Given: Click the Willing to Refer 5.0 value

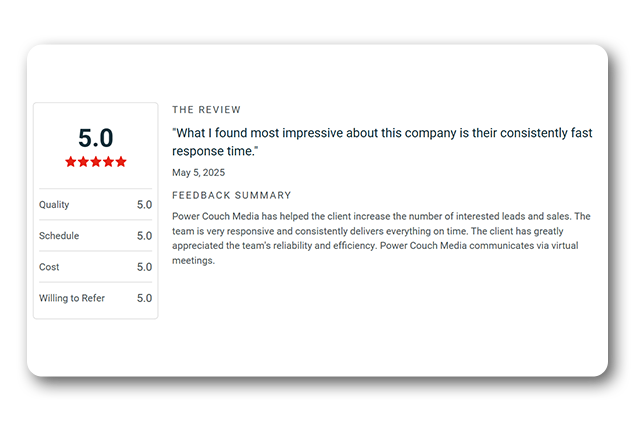Looking at the screenshot, I should pyautogui.click(x=144, y=298).
